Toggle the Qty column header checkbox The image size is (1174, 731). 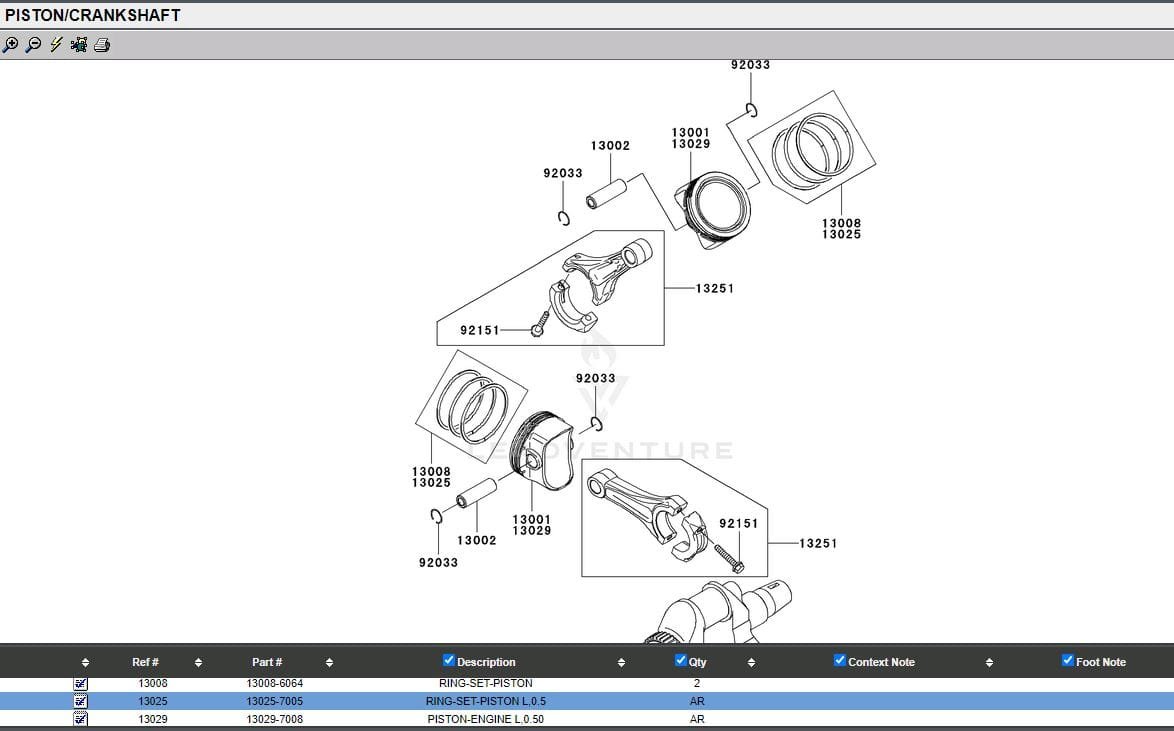click(x=680, y=660)
